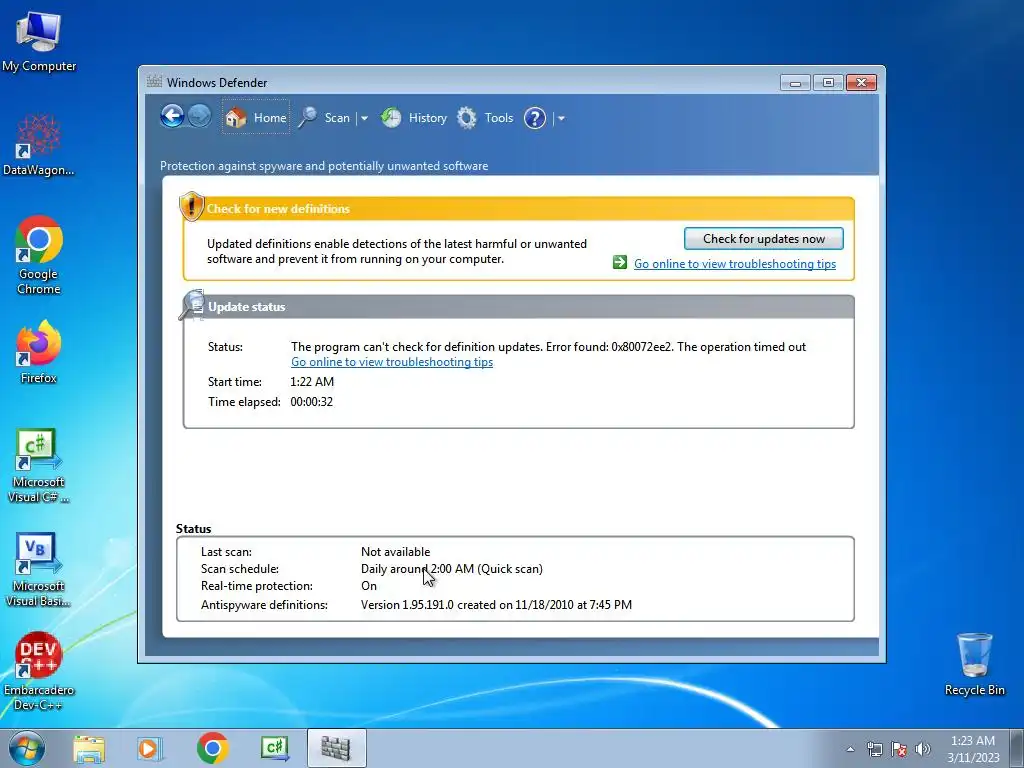Screen dimensions: 1024x768
Task: Open the DataWagon desktop shortcut
Action: (x=39, y=145)
